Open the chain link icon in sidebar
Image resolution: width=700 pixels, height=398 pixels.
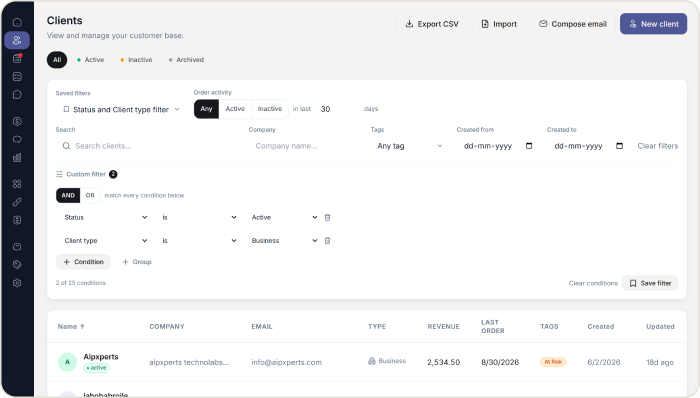17,202
